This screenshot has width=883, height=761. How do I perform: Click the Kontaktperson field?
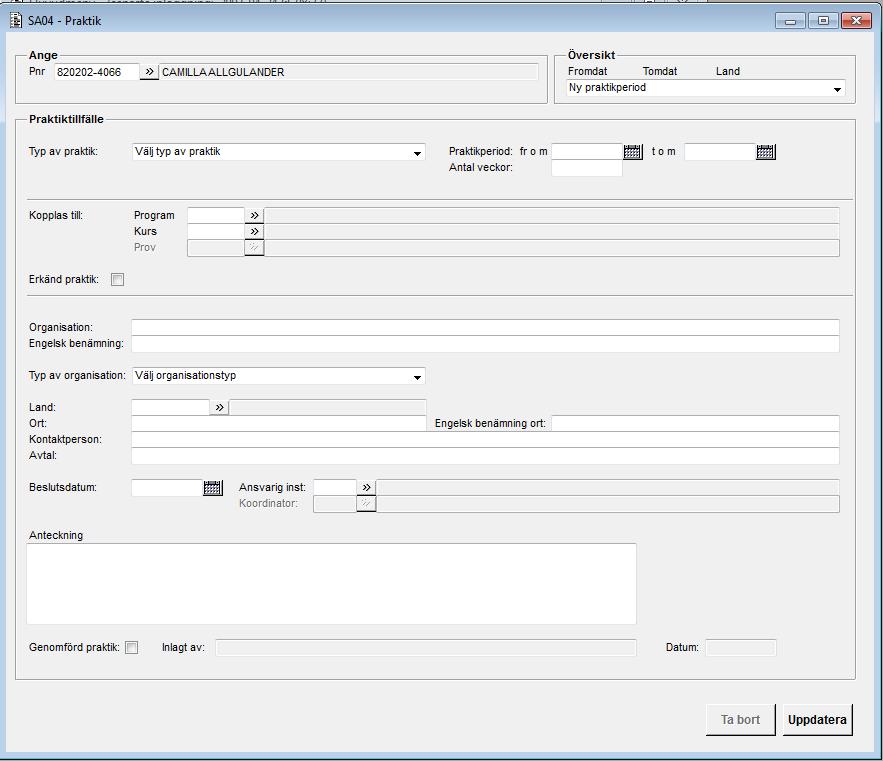point(485,439)
